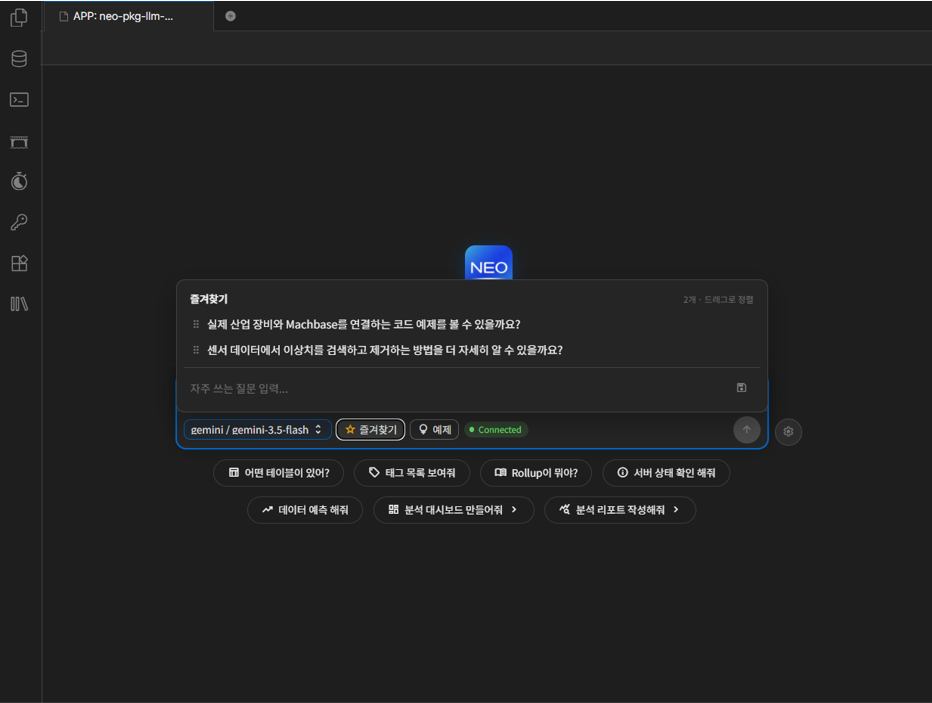The image size is (932, 703).
Task: Expand 분석 대시보드 만들어줘 suggestion
Action: coord(454,510)
